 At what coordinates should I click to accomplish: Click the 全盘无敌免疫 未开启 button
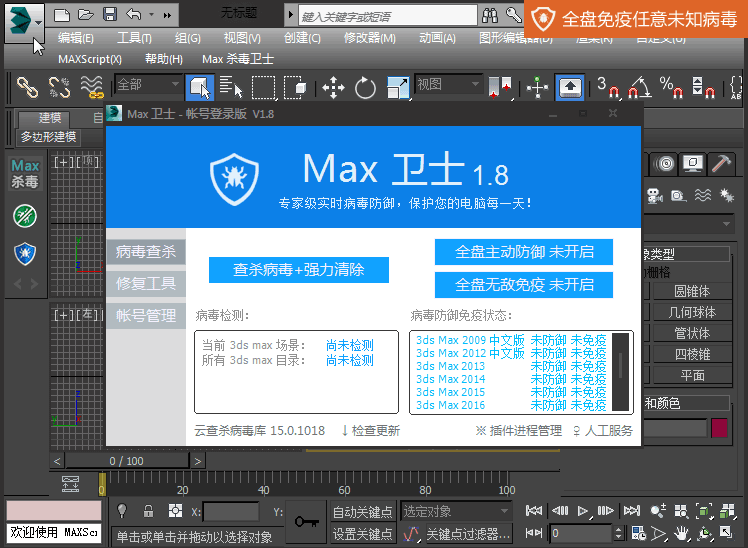pos(524,285)
